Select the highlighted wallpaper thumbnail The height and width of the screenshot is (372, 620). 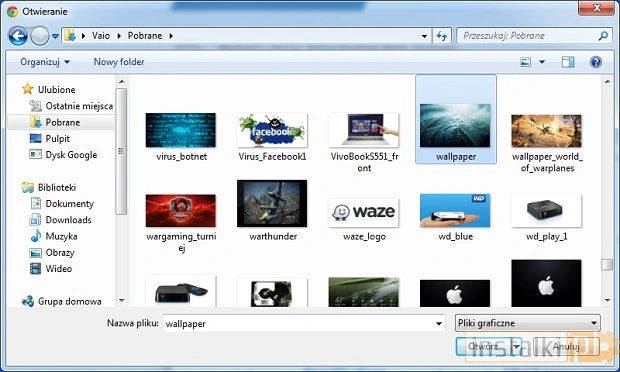(x=455, y=125)
